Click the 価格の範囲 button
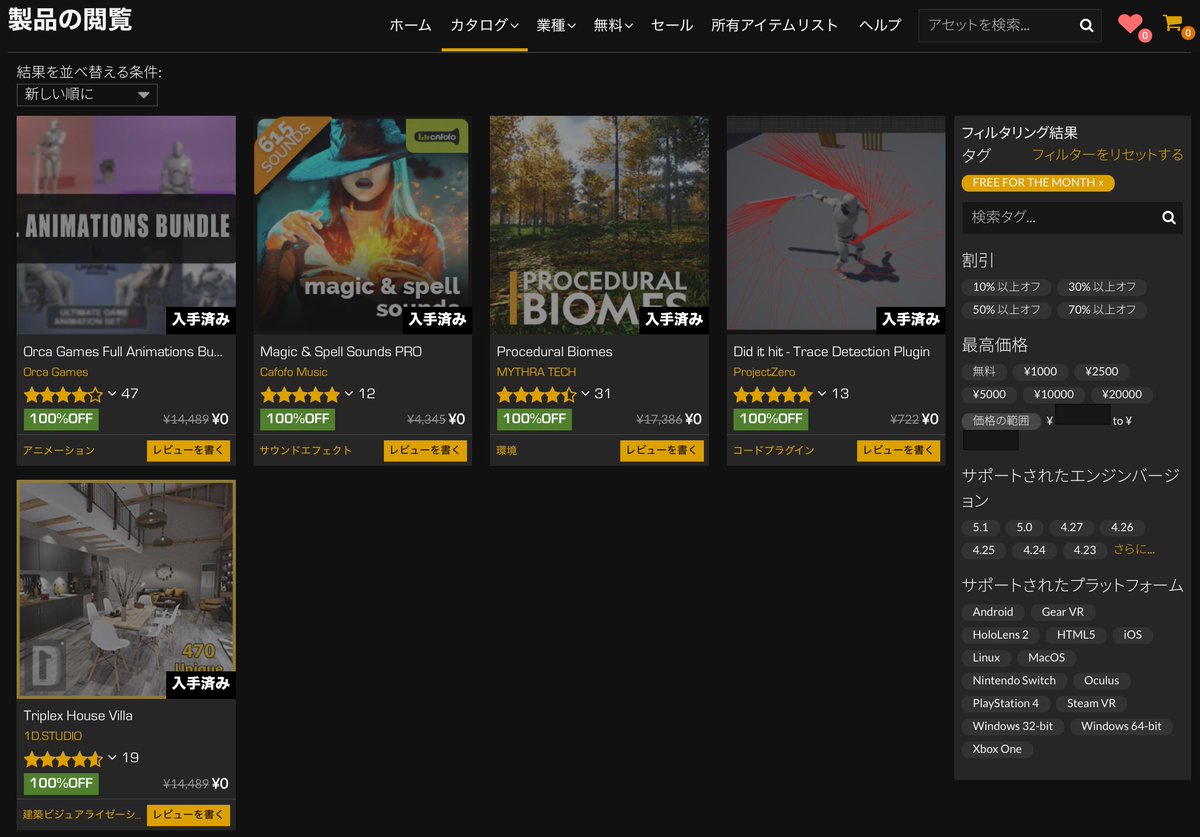The width and height of the screenshot is (1200, 837). pos(1002,420)
